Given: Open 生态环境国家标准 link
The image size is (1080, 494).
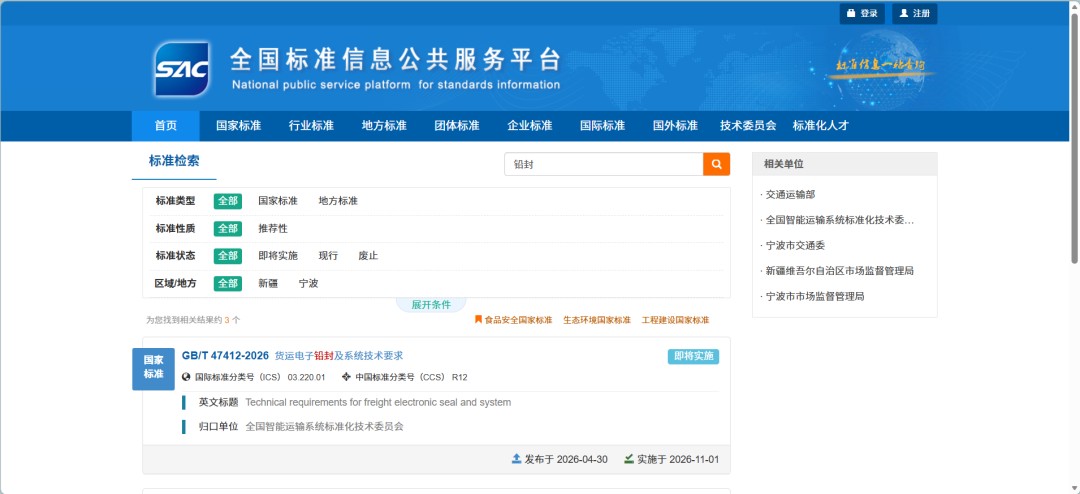Looking at the screenshot, I should [596, 320].
